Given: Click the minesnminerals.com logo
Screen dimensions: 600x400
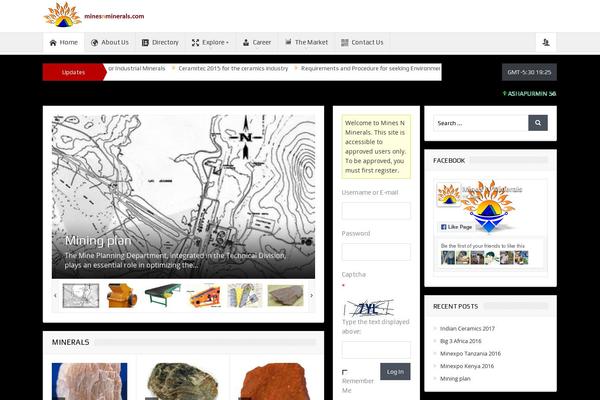Looking at the screenshot, I should (94, 15).
